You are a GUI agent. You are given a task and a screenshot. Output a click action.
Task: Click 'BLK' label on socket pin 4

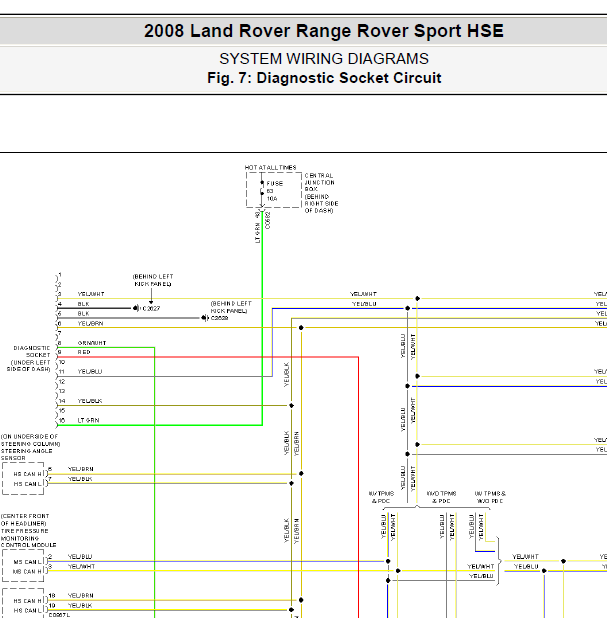click(x=84, y=304)
